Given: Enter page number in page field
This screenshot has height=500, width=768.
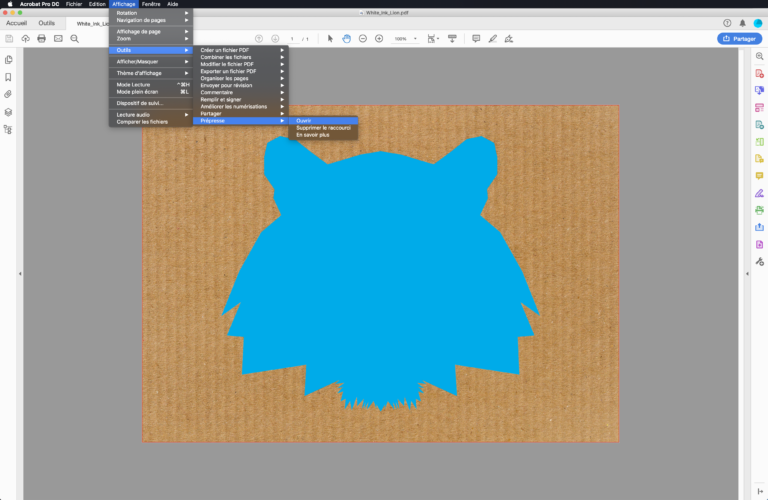Looking at the screenshot, I should pyautogui.click(x=292, y=38).
